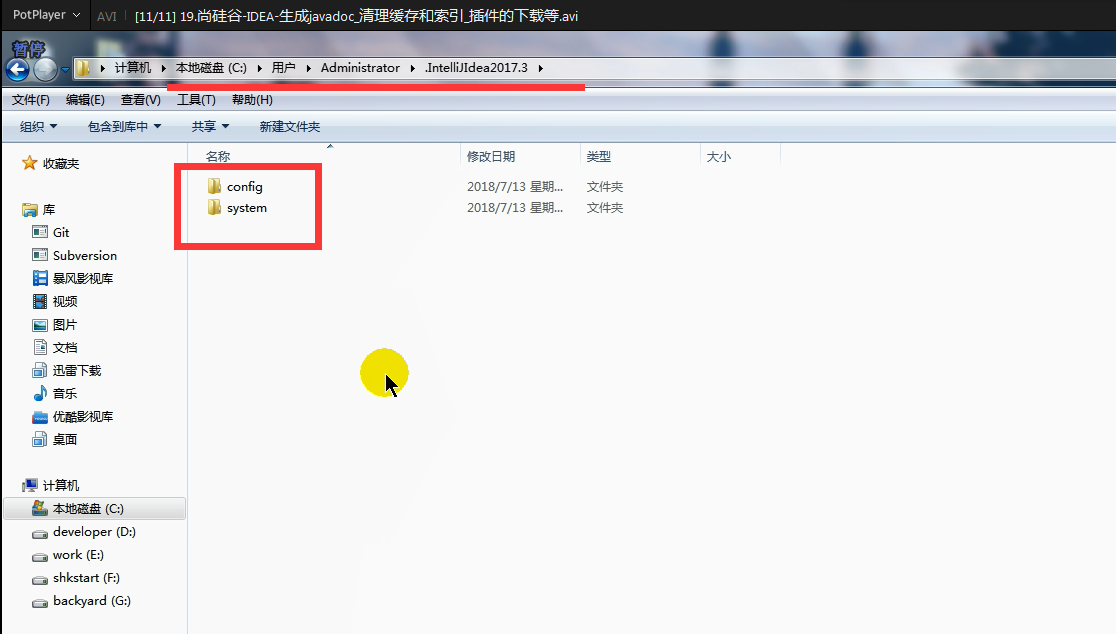Viewport: 1116px width, 634px height.
Task: Select the config folder icon
Action: point(214,186)
